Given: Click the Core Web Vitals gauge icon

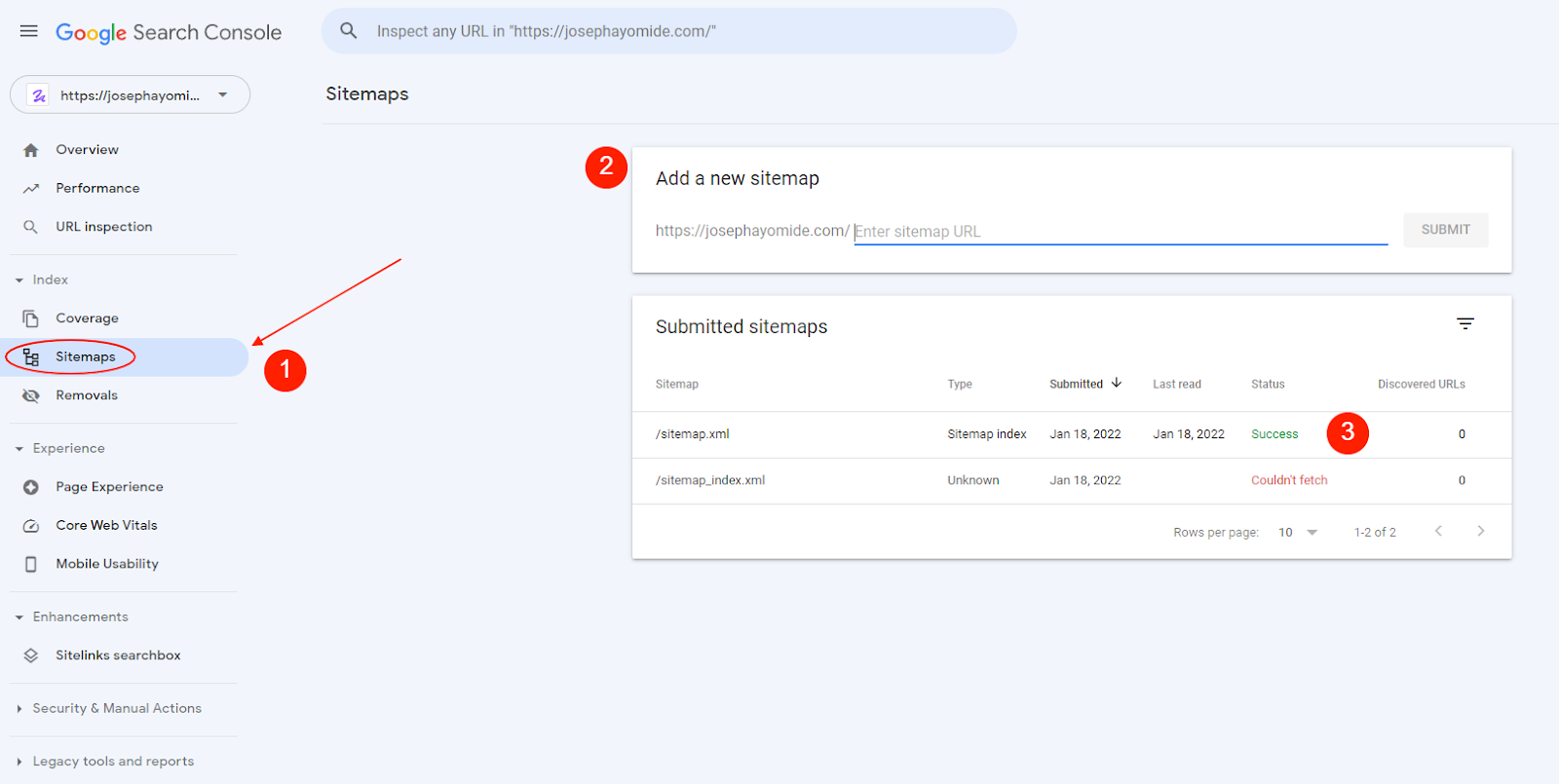Looking at the screenshot, I should point(31,526).
